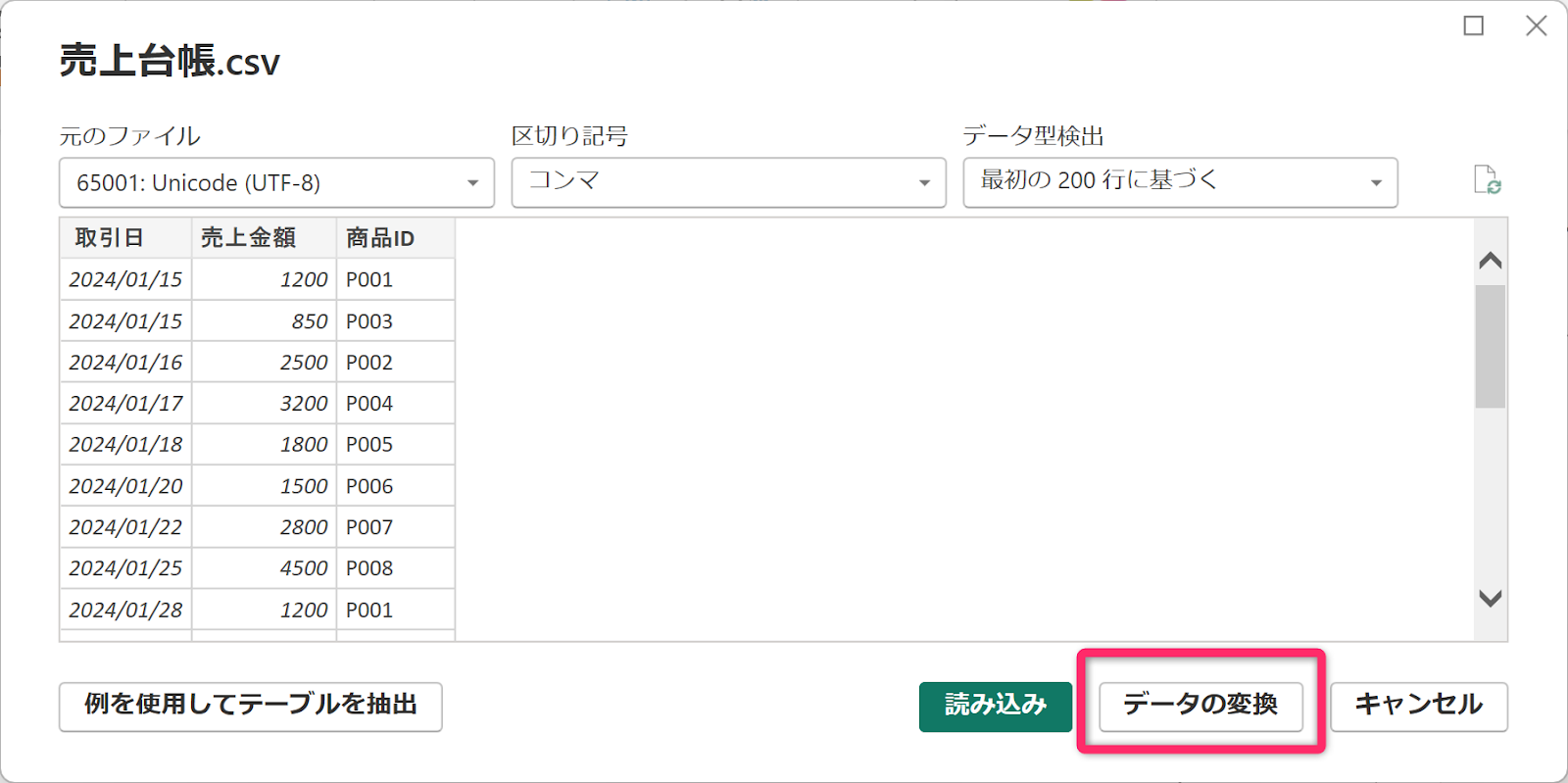The width and height of the screenshot is (1568, 783).
Task: Select the 商品ID column header
Action: coord(395,238)
